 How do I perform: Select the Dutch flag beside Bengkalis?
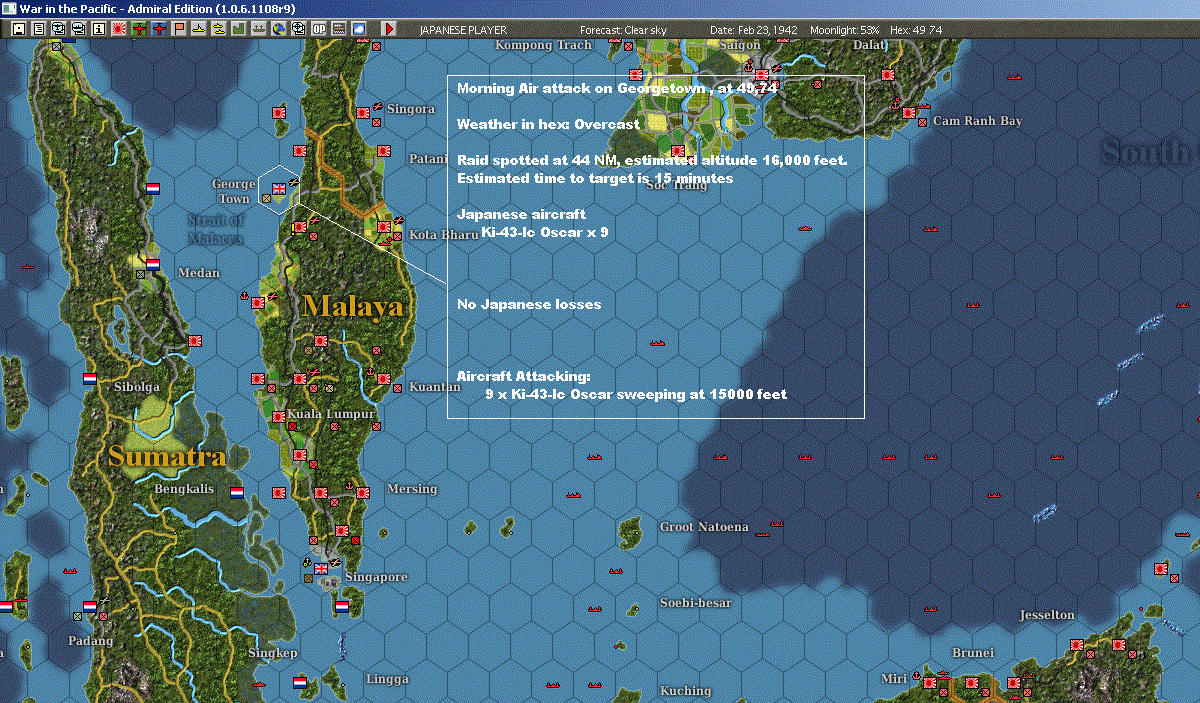(x=237, y=492)
